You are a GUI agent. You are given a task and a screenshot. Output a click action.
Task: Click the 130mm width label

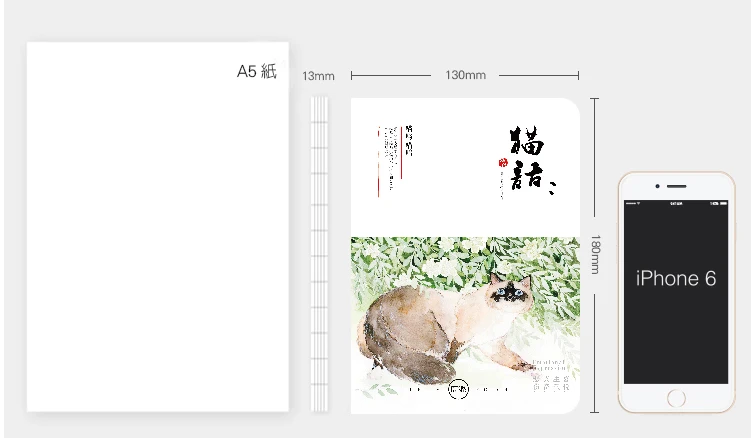(x=465, y=75)
